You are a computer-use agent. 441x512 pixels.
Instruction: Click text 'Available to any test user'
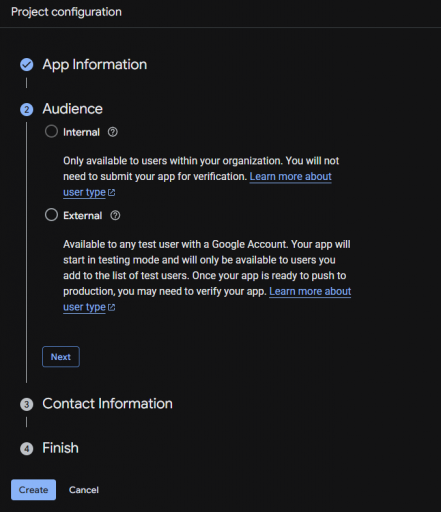click(121, 244)
